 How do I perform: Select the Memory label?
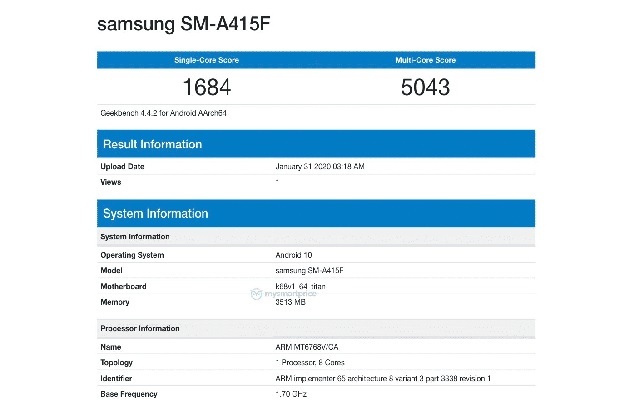point(115,302)
